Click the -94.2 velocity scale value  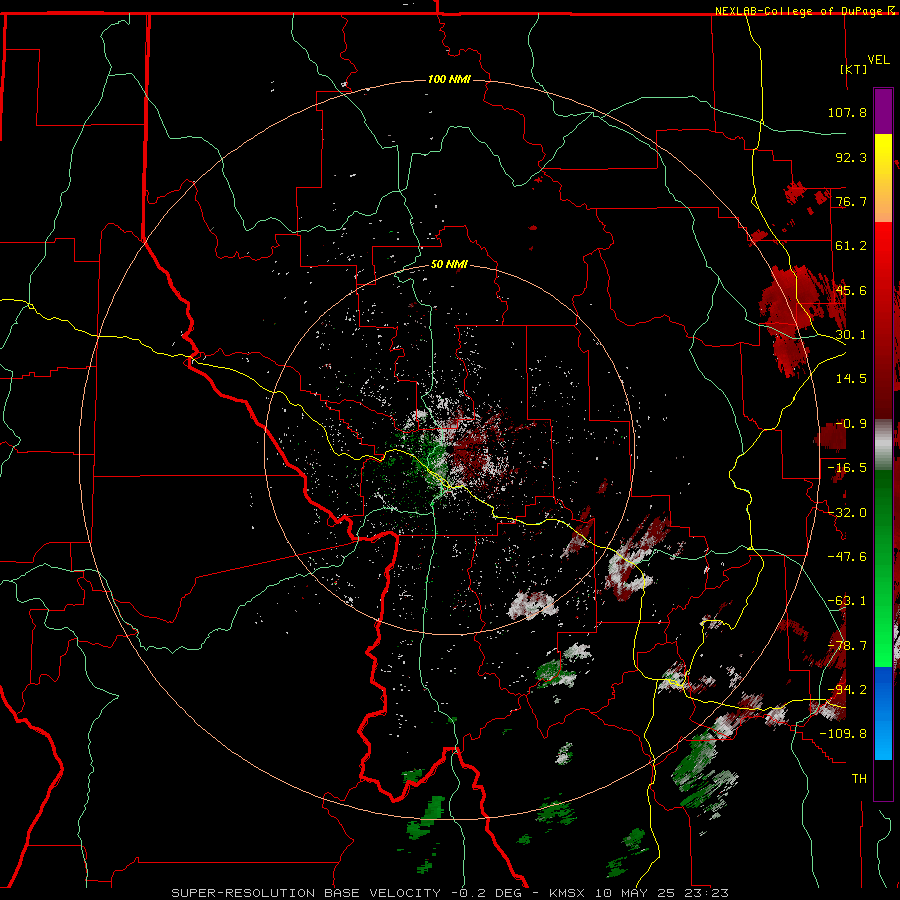[x=847, y=690]
